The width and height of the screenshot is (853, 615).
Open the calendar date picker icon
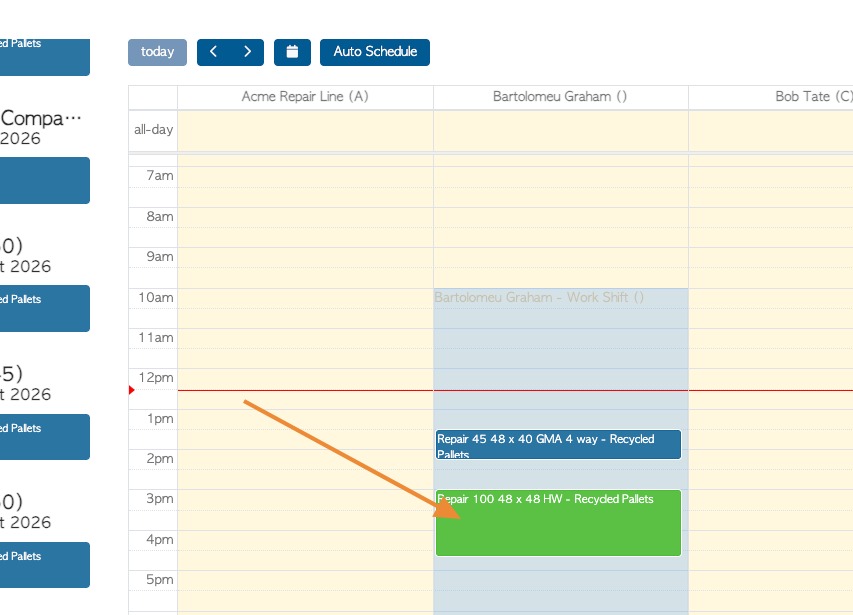click(x=292, y=52)
